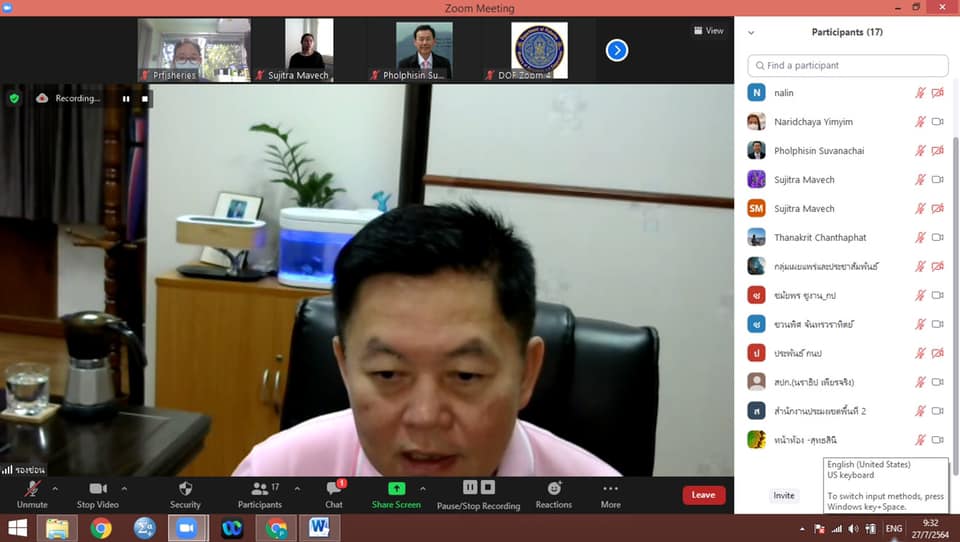Click the N avatar for nalin

point(756,92)
